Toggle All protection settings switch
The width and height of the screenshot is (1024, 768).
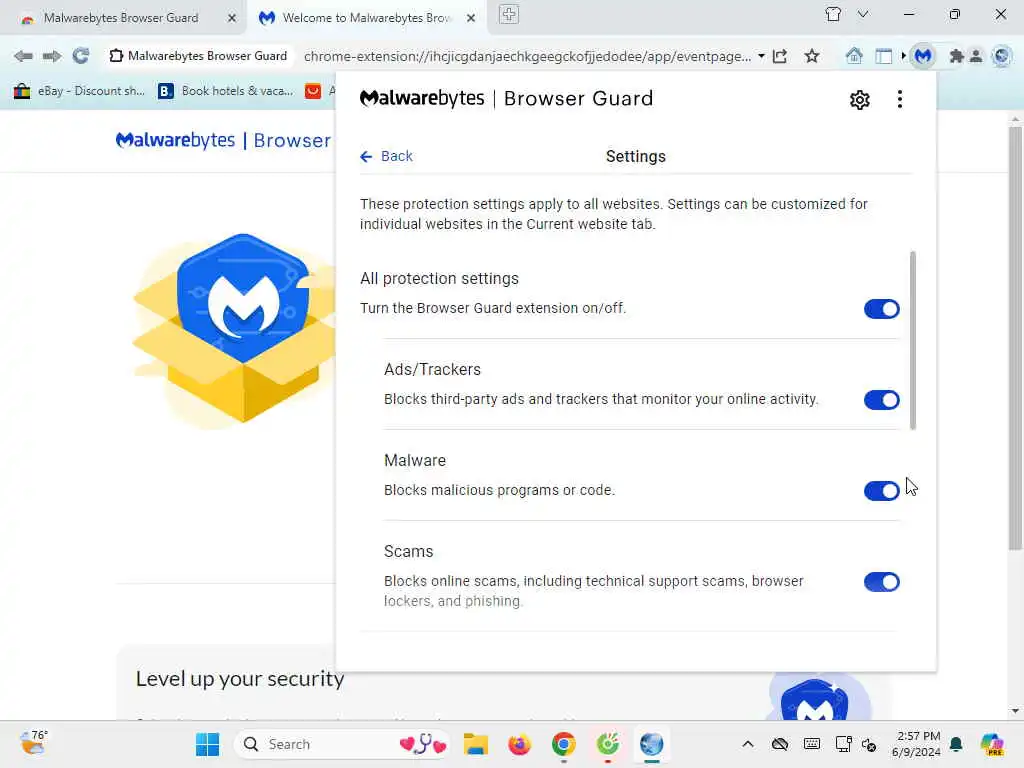(882, 309)
